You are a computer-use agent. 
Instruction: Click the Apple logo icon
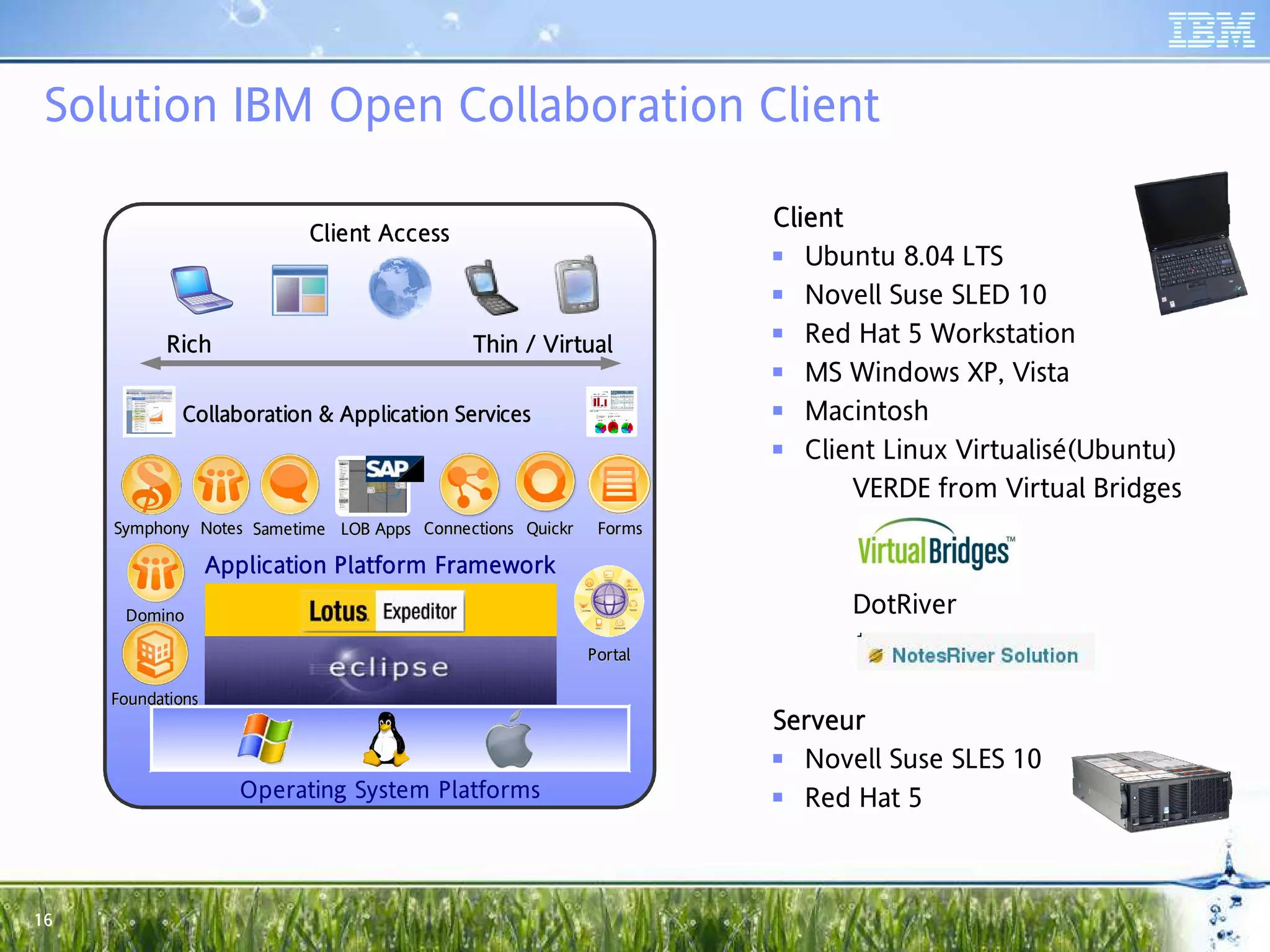pyautogui.click(x=510, y=740)
